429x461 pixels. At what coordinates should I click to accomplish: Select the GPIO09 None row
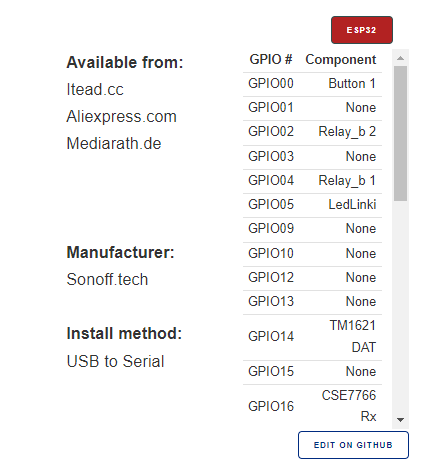[312, 229]
